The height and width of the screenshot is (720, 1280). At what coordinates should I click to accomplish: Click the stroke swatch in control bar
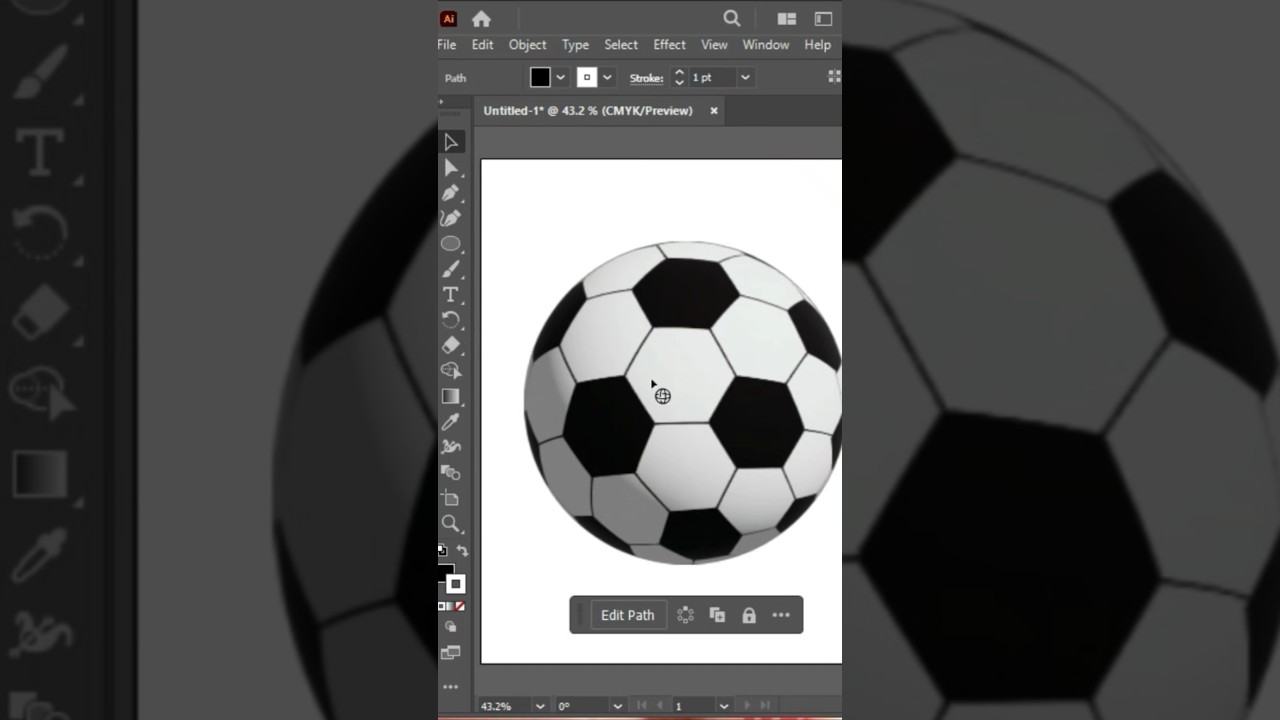click(587, 77)
